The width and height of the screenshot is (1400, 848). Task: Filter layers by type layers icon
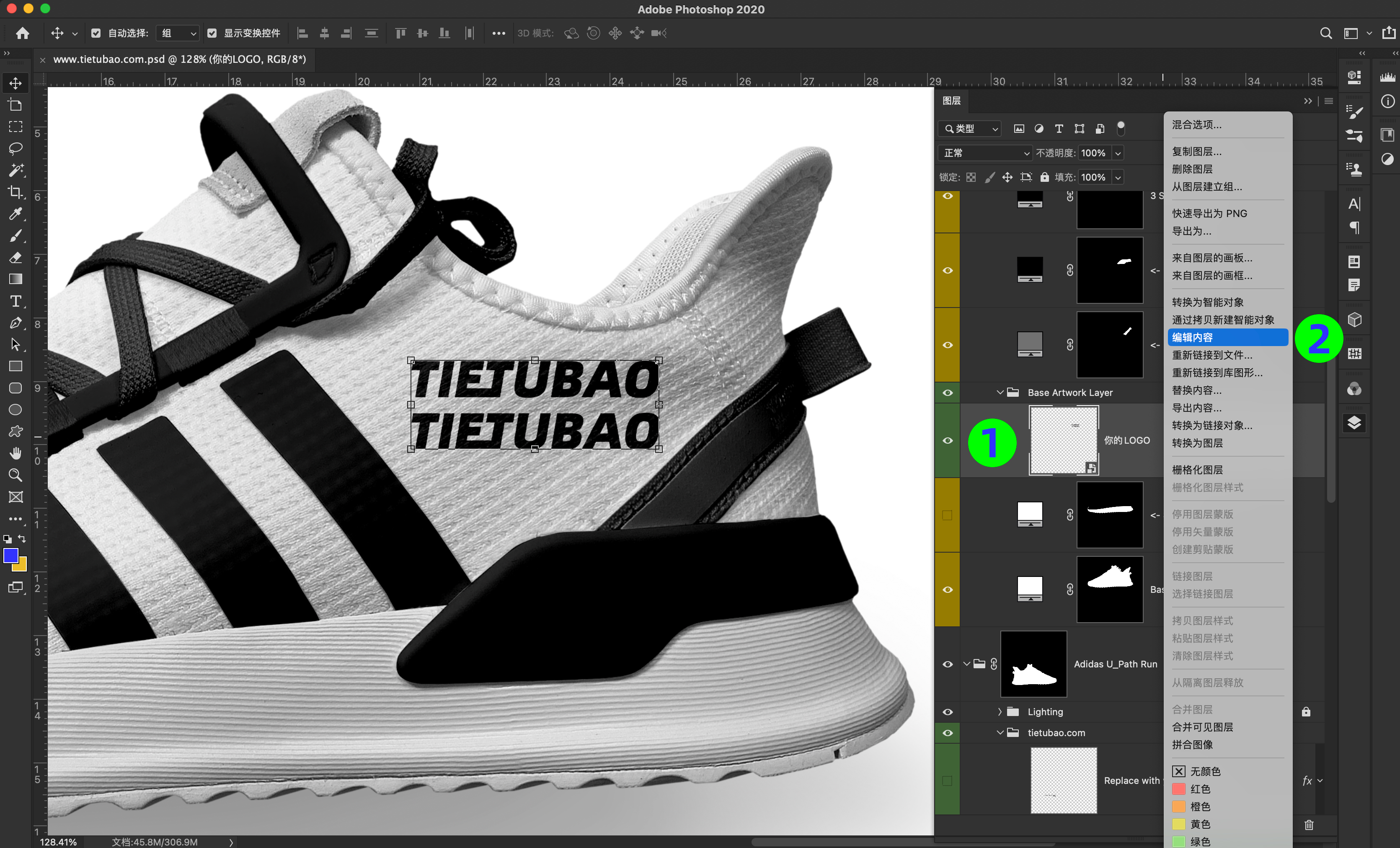tap(1059, 129)
